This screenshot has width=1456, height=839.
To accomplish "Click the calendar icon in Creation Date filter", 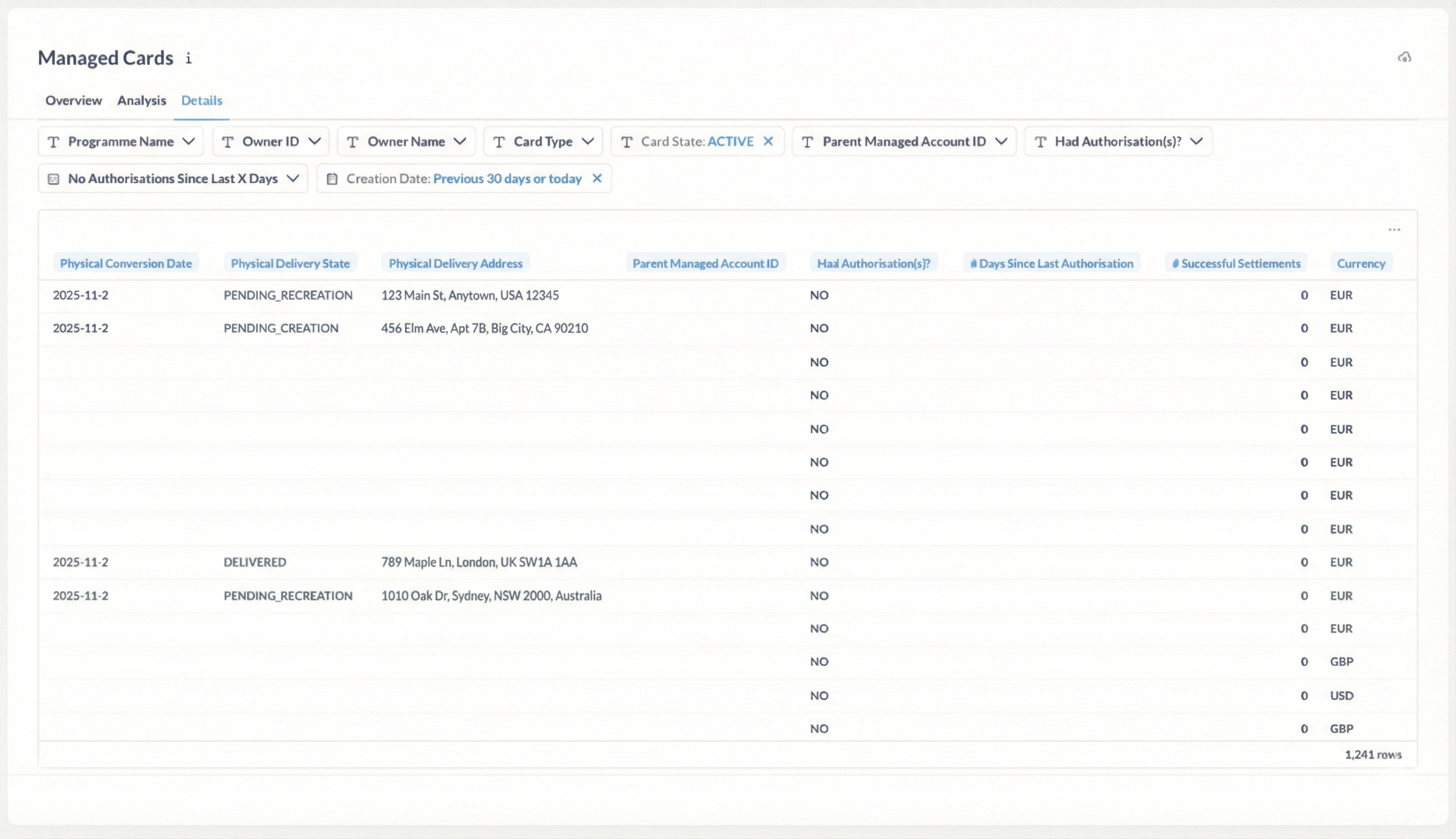I will (x=332, y=179).
